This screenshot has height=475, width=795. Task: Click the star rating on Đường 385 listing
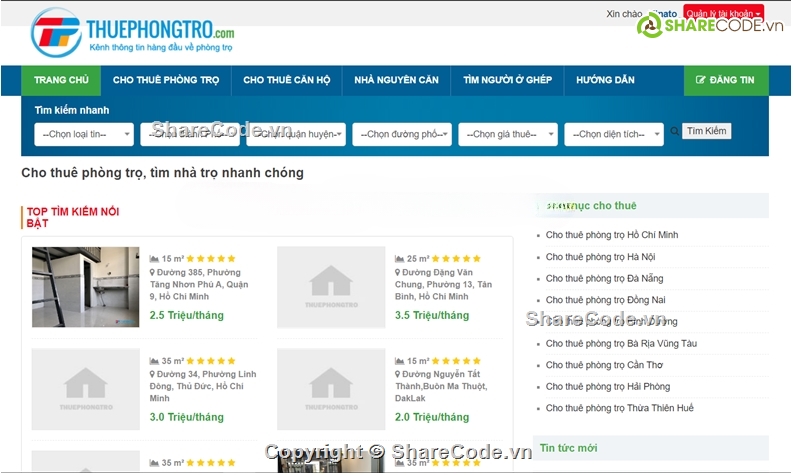211,259
